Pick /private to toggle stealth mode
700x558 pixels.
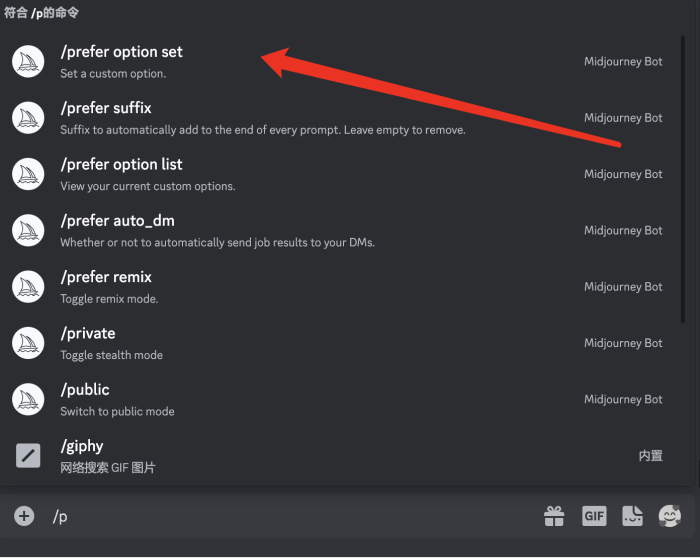pos(87,333)
